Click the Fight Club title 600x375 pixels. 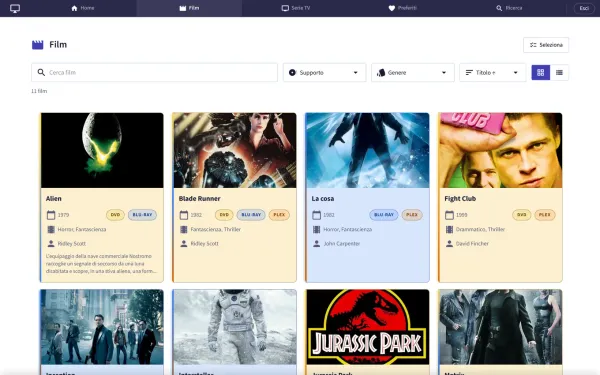click(460, 199)
